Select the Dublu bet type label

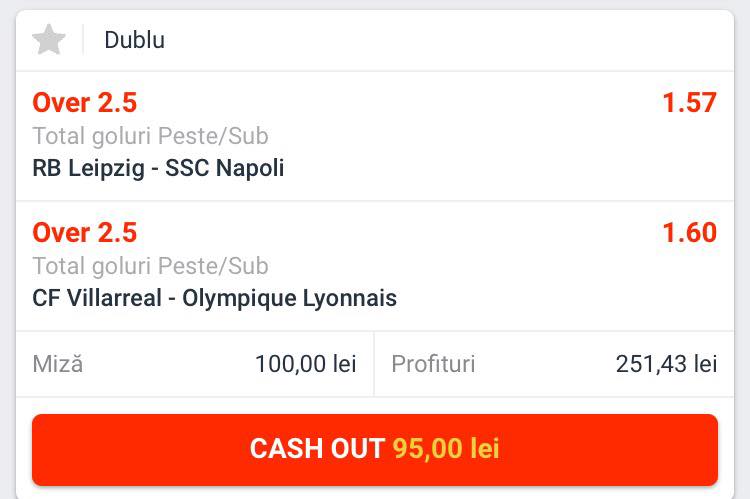pos(134,40)
